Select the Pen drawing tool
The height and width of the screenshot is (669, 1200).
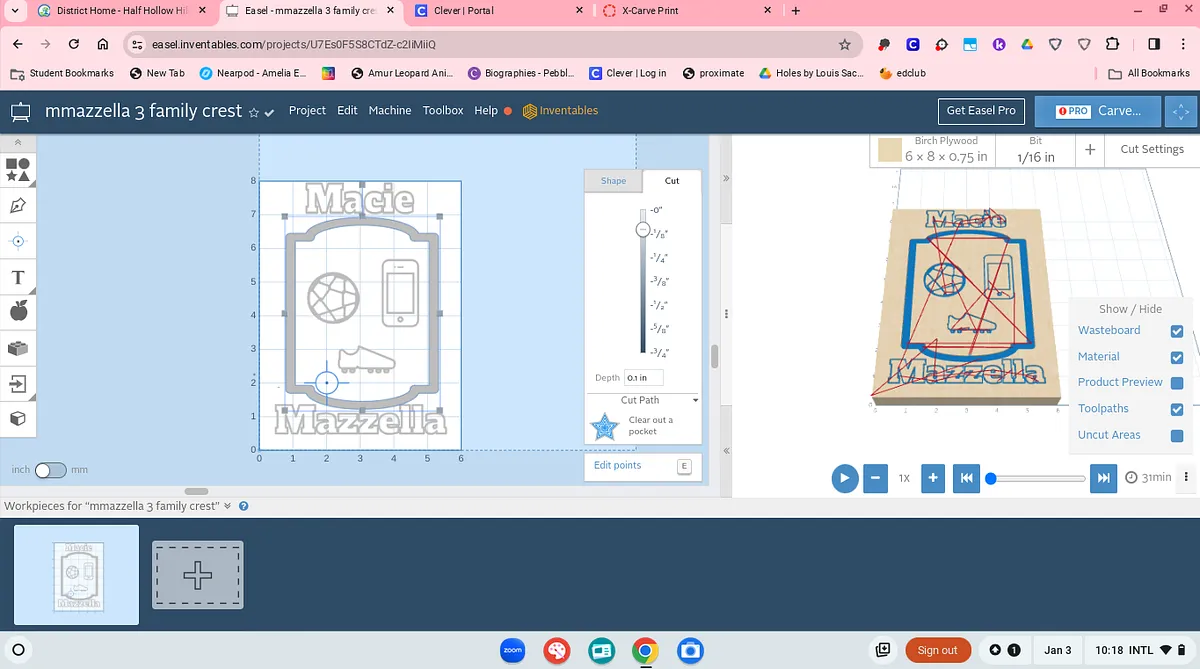pyautogui.click(x=18, y=205)
